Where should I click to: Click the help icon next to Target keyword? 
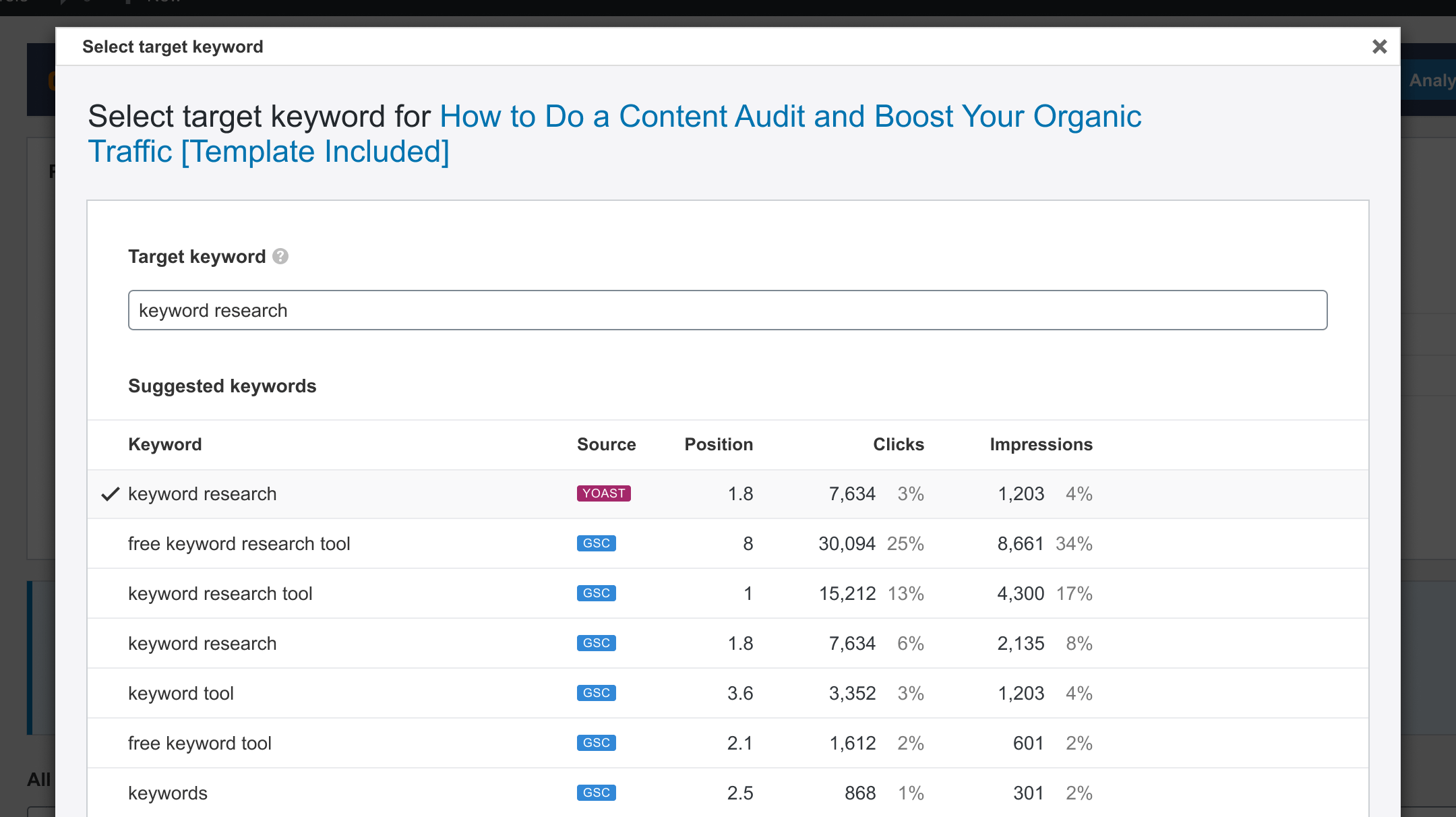click(280, 256)
